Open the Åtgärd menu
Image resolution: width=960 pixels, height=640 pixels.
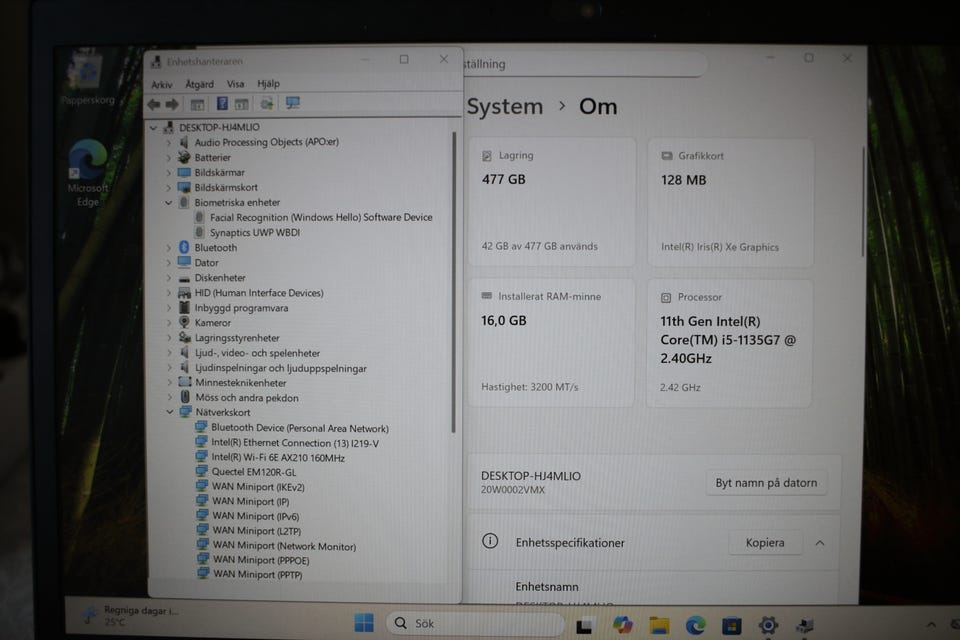click(x=200, y=84)
